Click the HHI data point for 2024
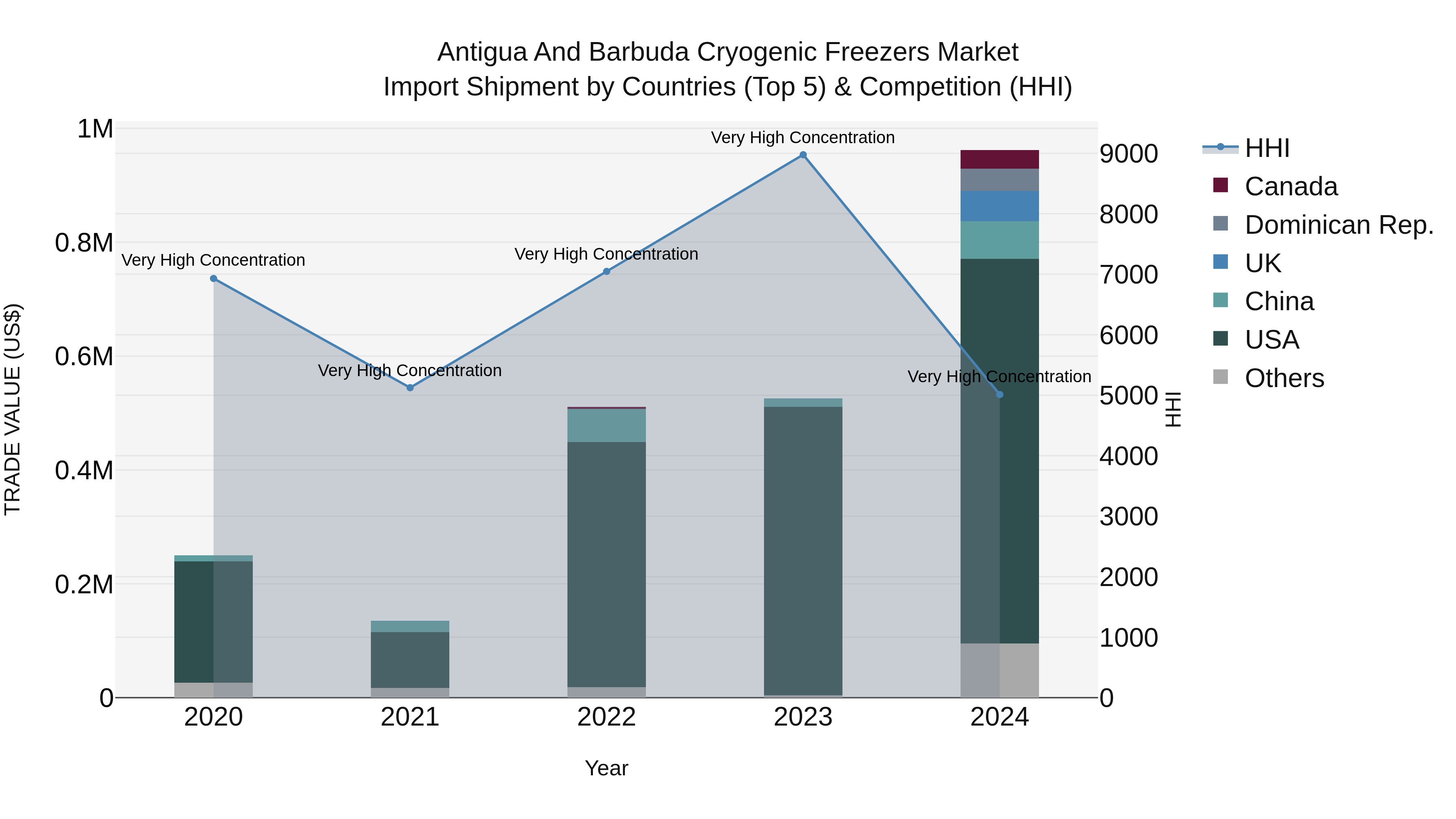Image resolution: width=1456 pixels, height=819 pixels. [1000, 394]
